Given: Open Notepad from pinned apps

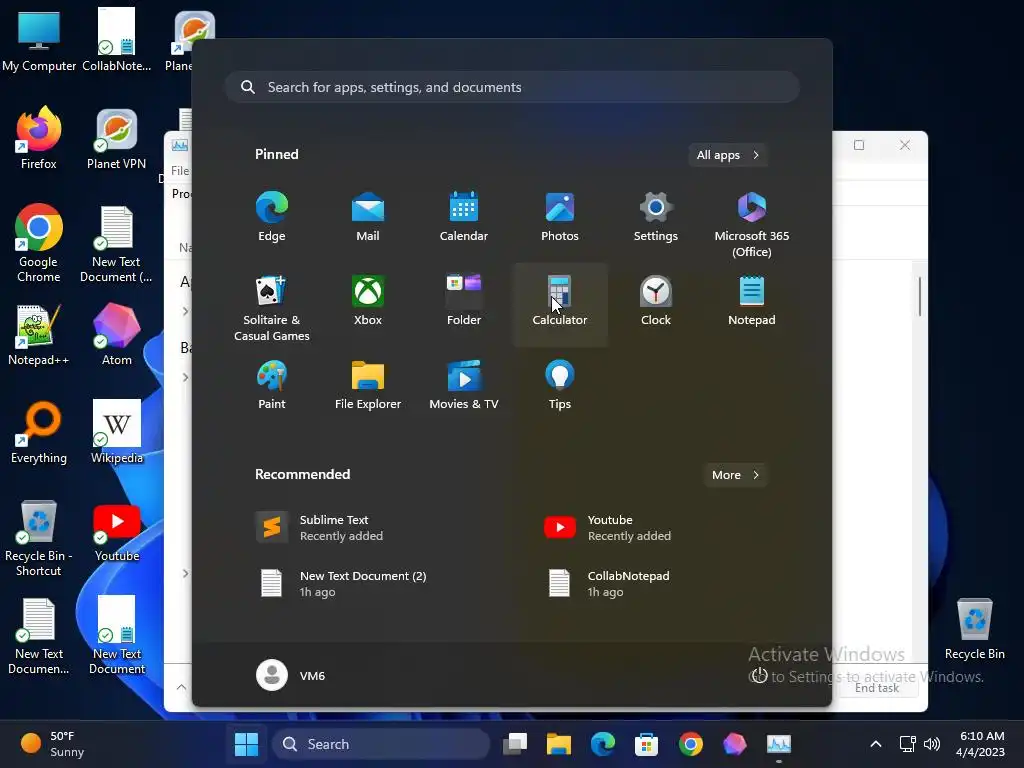Looking at the screenshot, I should 752,301.
